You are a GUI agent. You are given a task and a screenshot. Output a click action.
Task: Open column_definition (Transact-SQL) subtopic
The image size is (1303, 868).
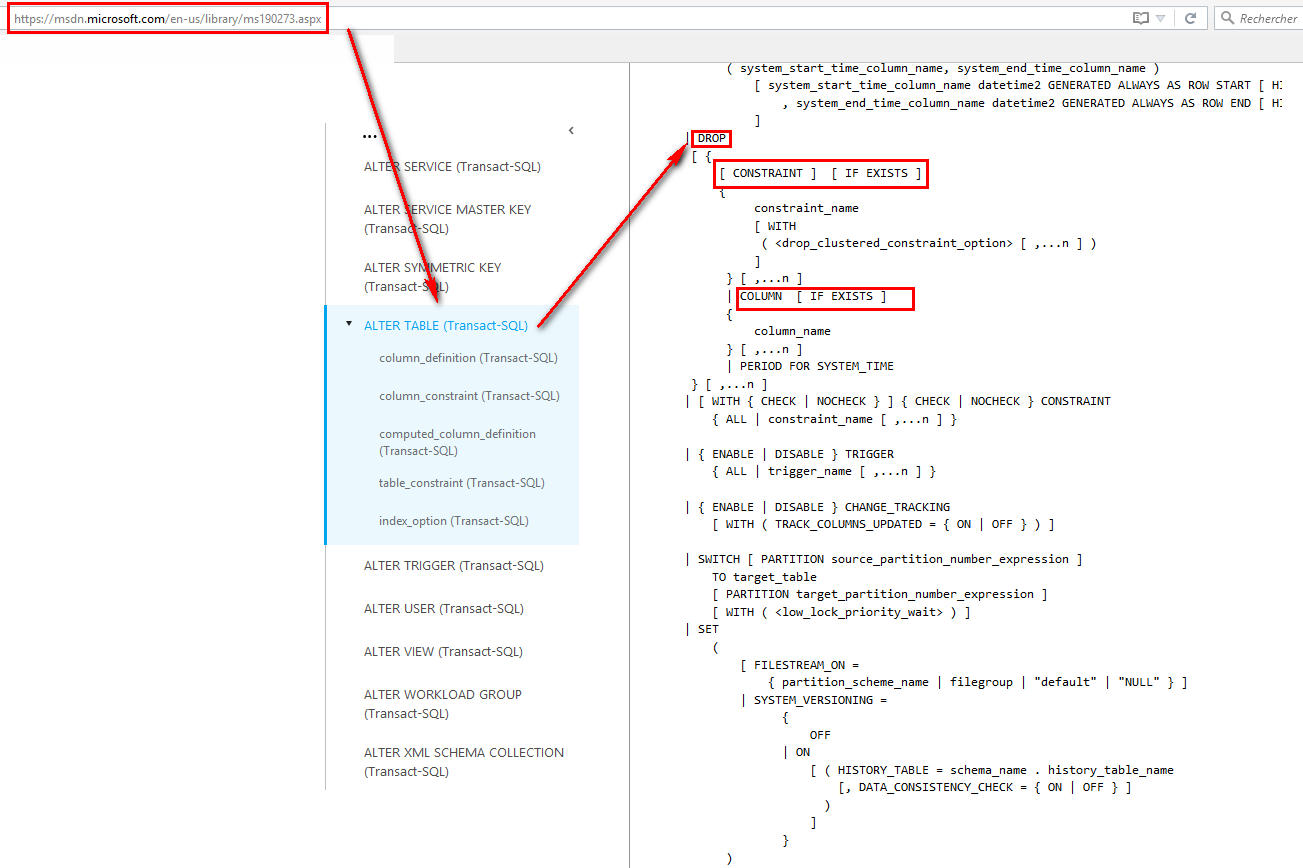(x=468, y=358)
